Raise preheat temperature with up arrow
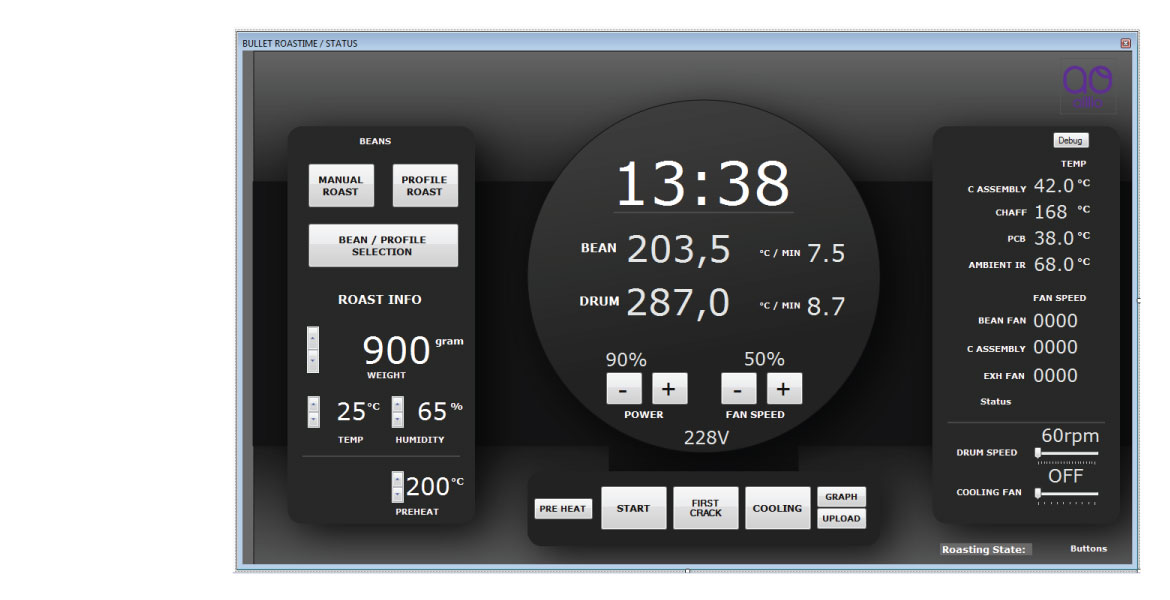Image resolution: width=1170 pixels, height=600 pixels. pos(397,479)
